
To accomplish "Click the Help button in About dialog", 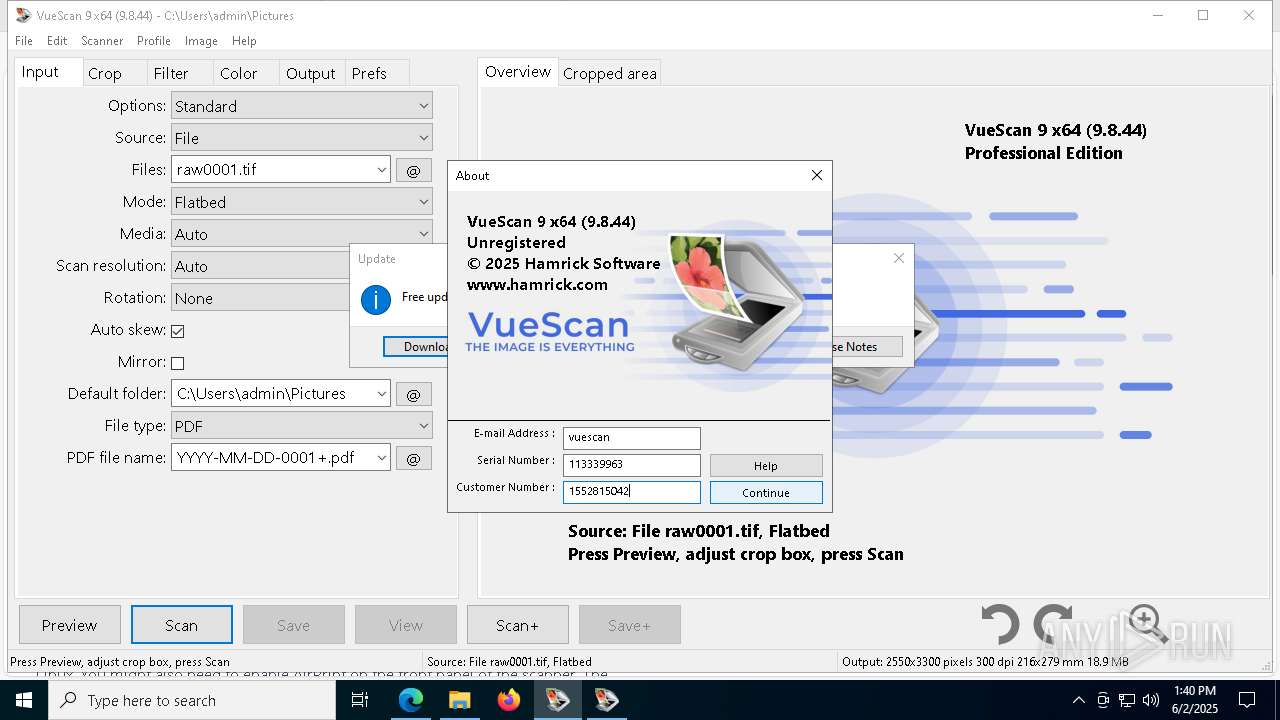I will click(x=766, y=466).
